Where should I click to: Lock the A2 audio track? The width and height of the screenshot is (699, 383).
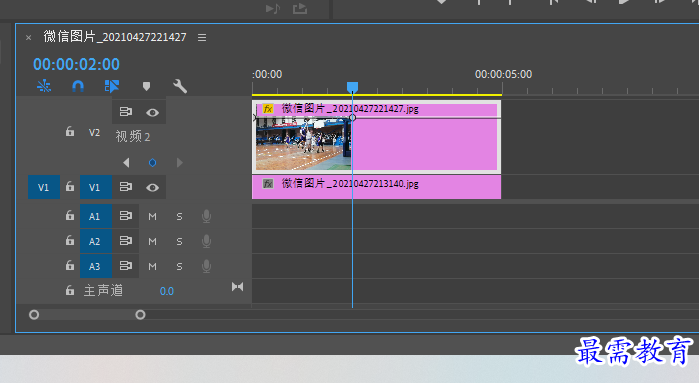[70, 240]
